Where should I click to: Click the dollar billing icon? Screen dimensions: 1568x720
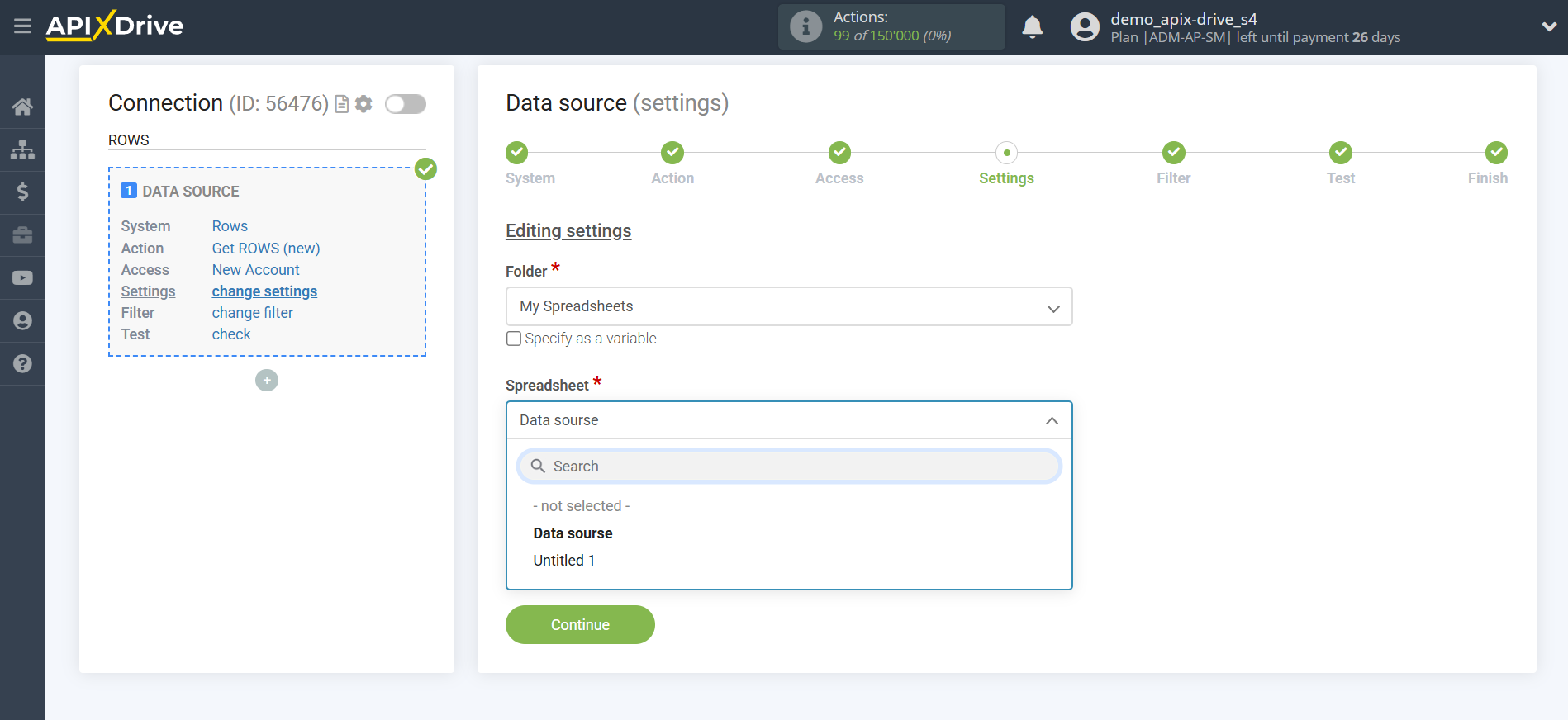tap(22, 192)
